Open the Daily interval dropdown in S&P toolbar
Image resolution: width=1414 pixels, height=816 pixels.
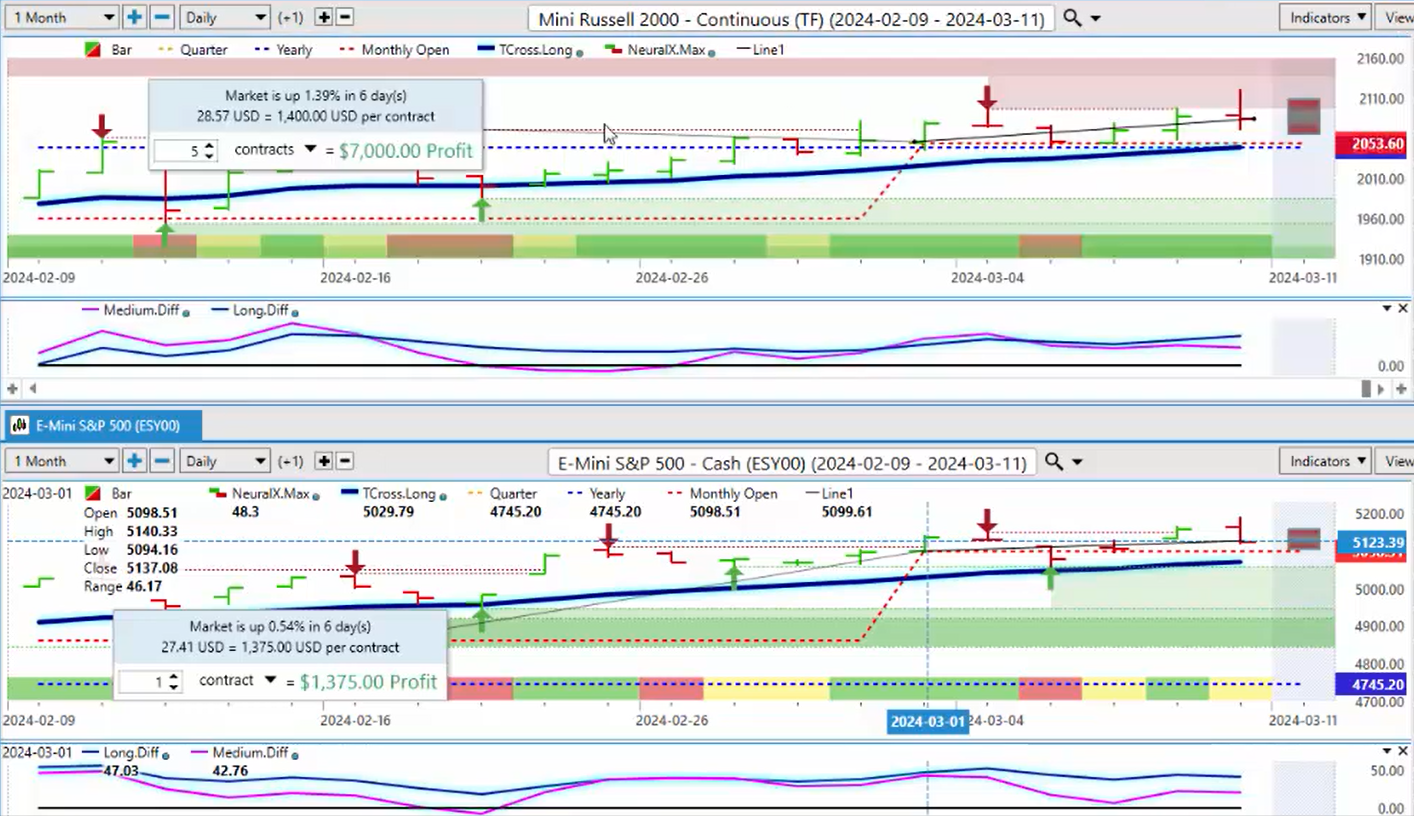pyautogui.click(x=225, y=461)
